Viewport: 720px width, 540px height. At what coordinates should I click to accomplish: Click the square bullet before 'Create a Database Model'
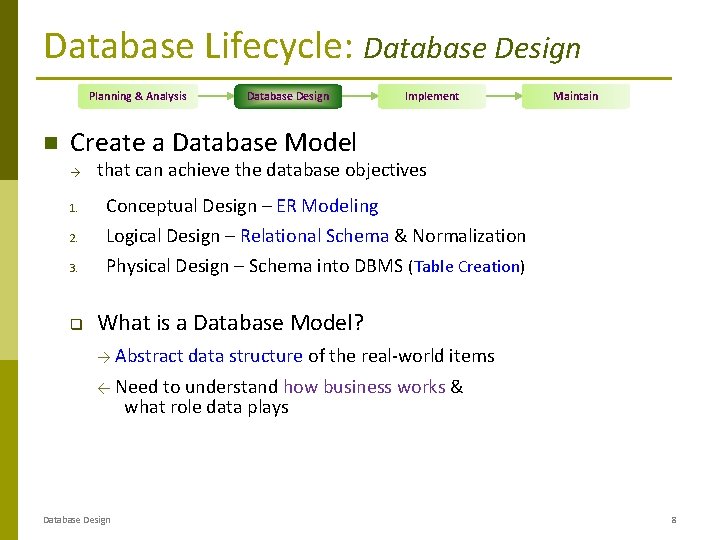click(x=51, y=143)
